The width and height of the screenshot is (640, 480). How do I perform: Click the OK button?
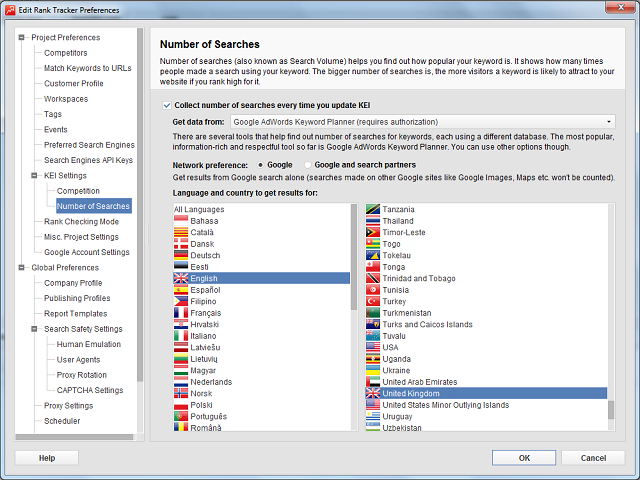(x=524, y=458)
